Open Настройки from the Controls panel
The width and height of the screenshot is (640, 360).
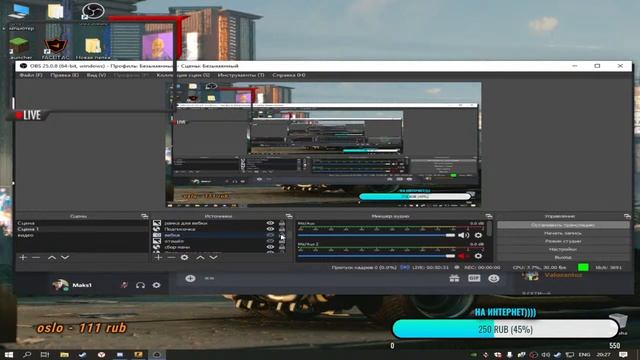point(563,249)
